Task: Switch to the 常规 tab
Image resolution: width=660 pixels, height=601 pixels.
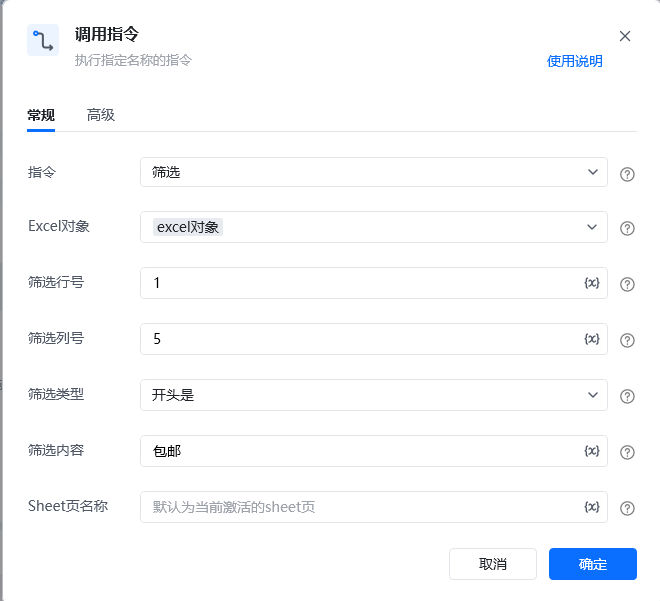Action: click(41, 115)
